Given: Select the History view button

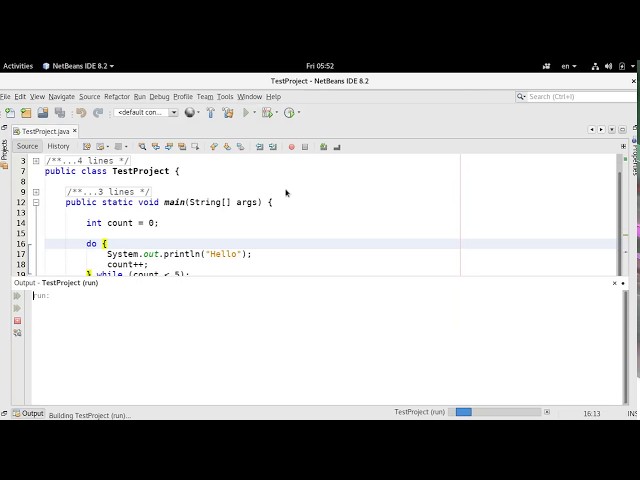Looking at the screenshot, I should pyautogui.click(x=58, y=146).
